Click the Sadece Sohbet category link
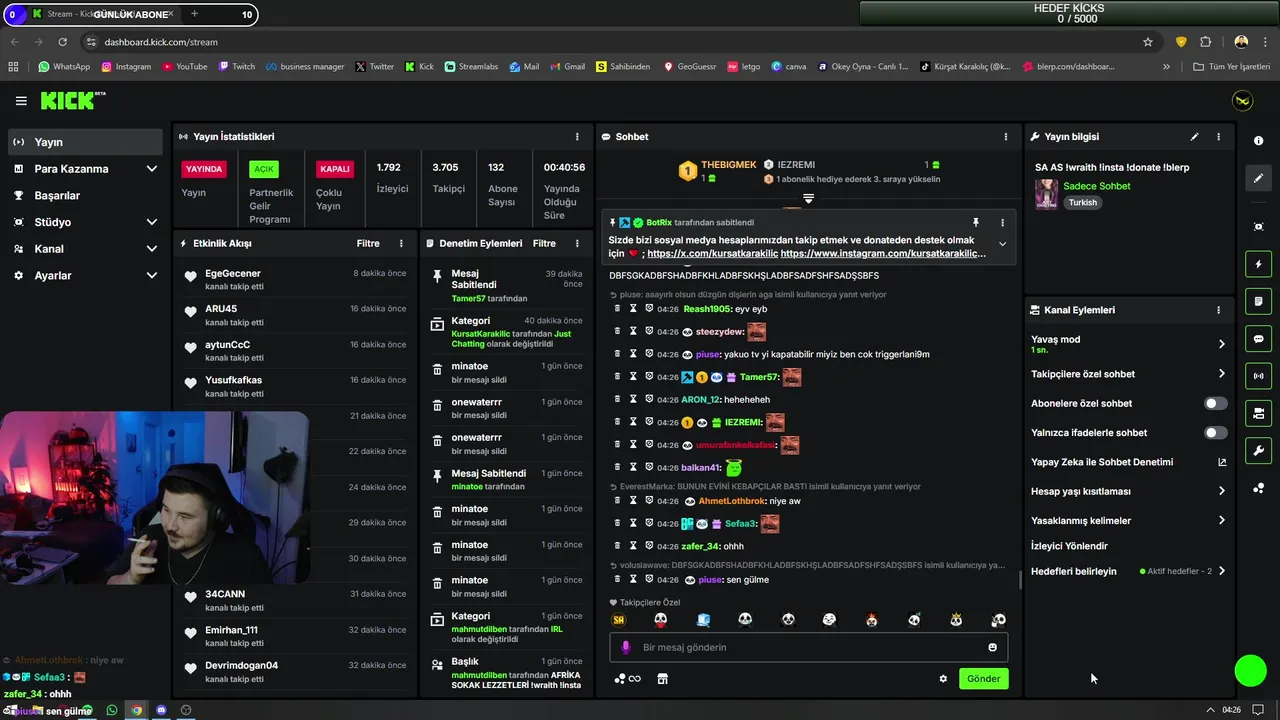Viewport: 1280px width, 720px height. coord(1097,186)
